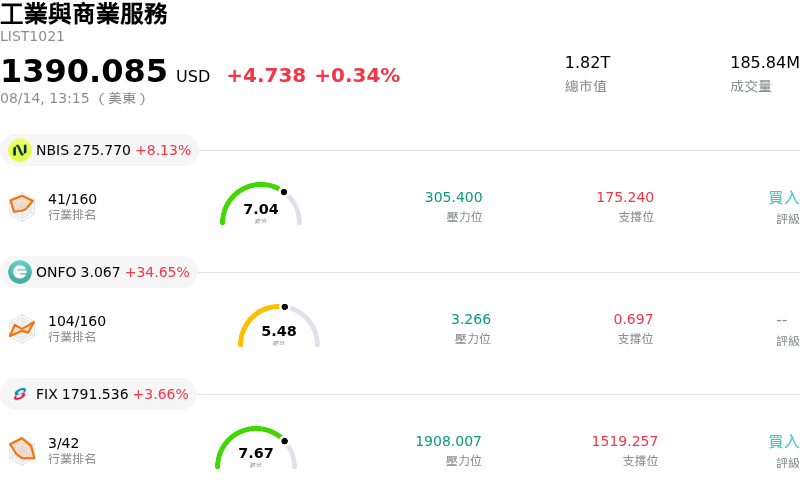The width and height of the screenshot is (800, 488).
Task: Open the FIX 1791.536 stock chip
Action: [98, 394]
